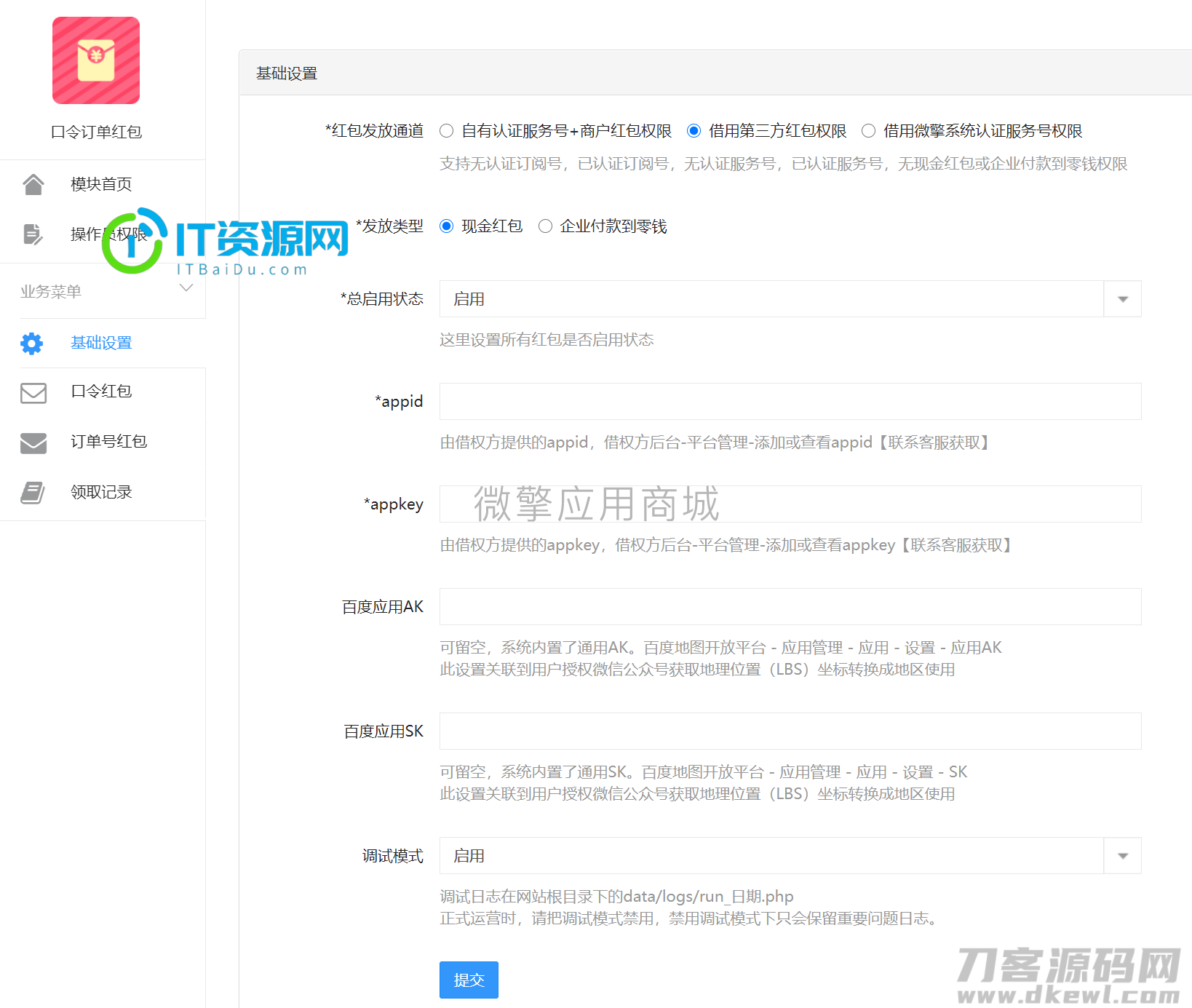Screen dimensions: 1192x1008
Task: Click the hint 可留空，系统内置了通用SK
Action: [x=704, y=772]
